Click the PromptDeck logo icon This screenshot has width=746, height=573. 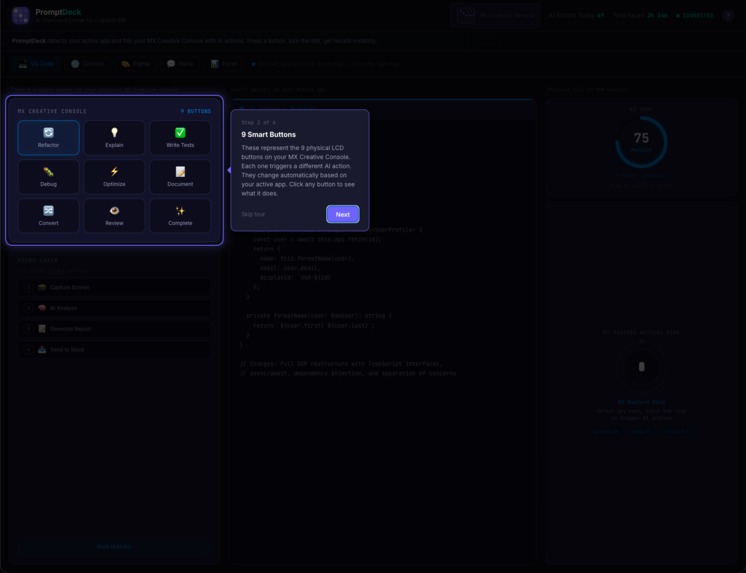(x=21, y=15)
